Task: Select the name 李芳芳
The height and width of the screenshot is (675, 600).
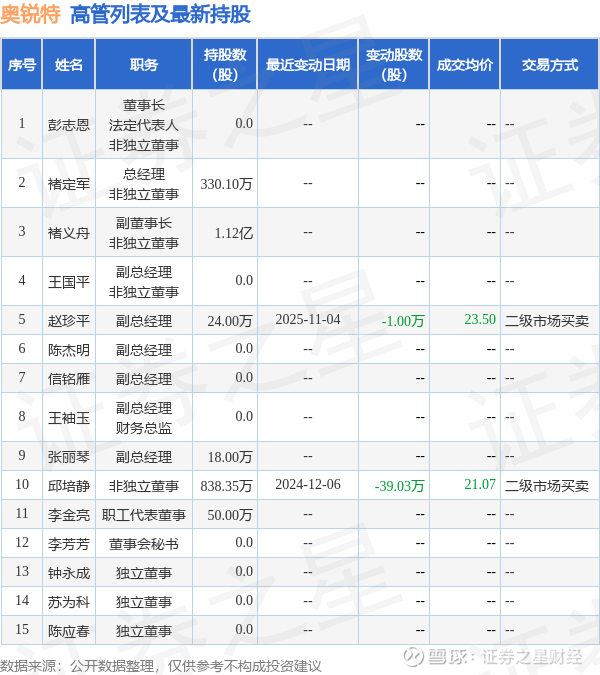Action: [x=68, y=544]
